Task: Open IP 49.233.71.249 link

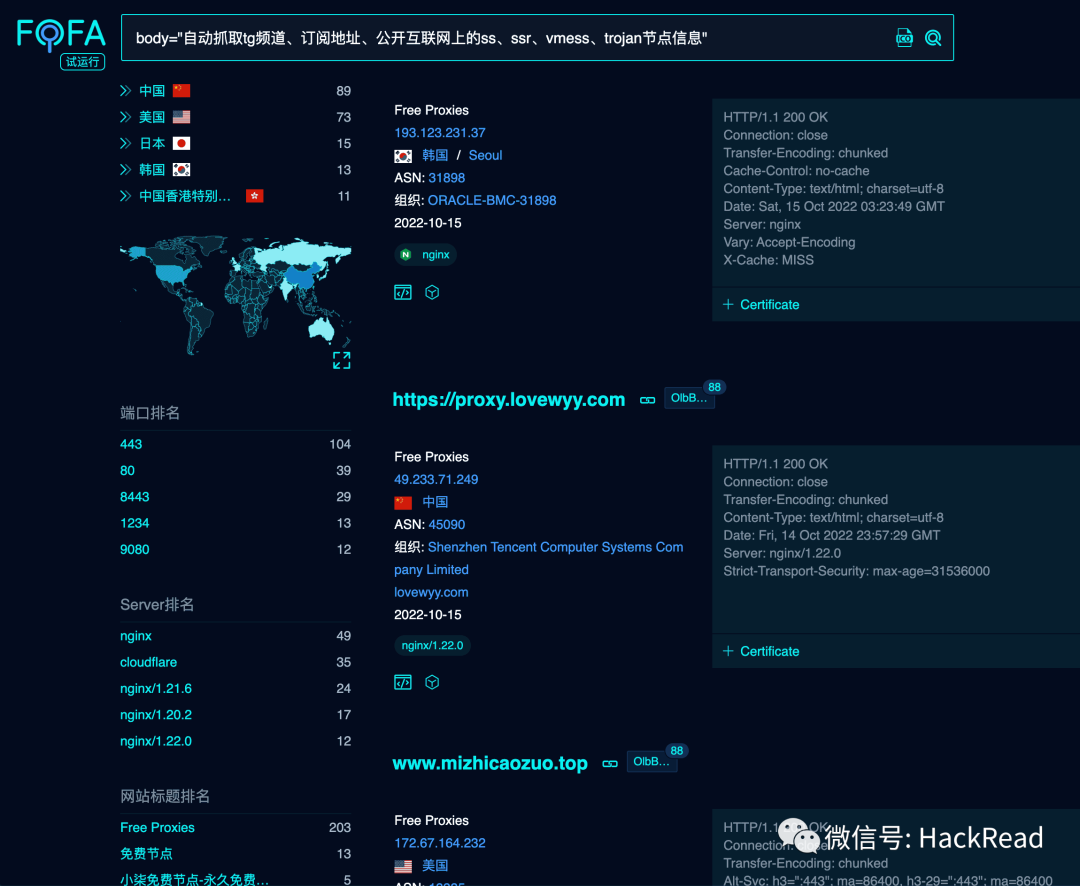Action: [436, 480]
